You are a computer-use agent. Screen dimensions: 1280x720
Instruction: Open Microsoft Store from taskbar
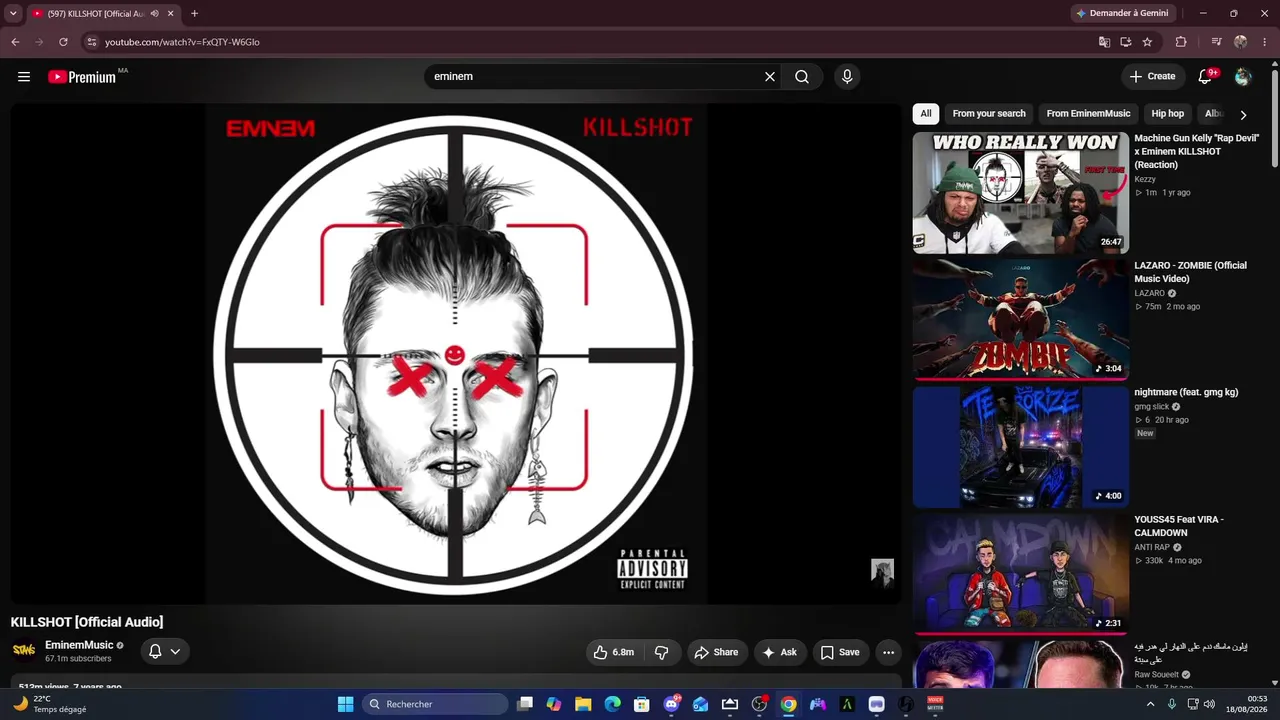pyautogui.click(x=642, y=704)
